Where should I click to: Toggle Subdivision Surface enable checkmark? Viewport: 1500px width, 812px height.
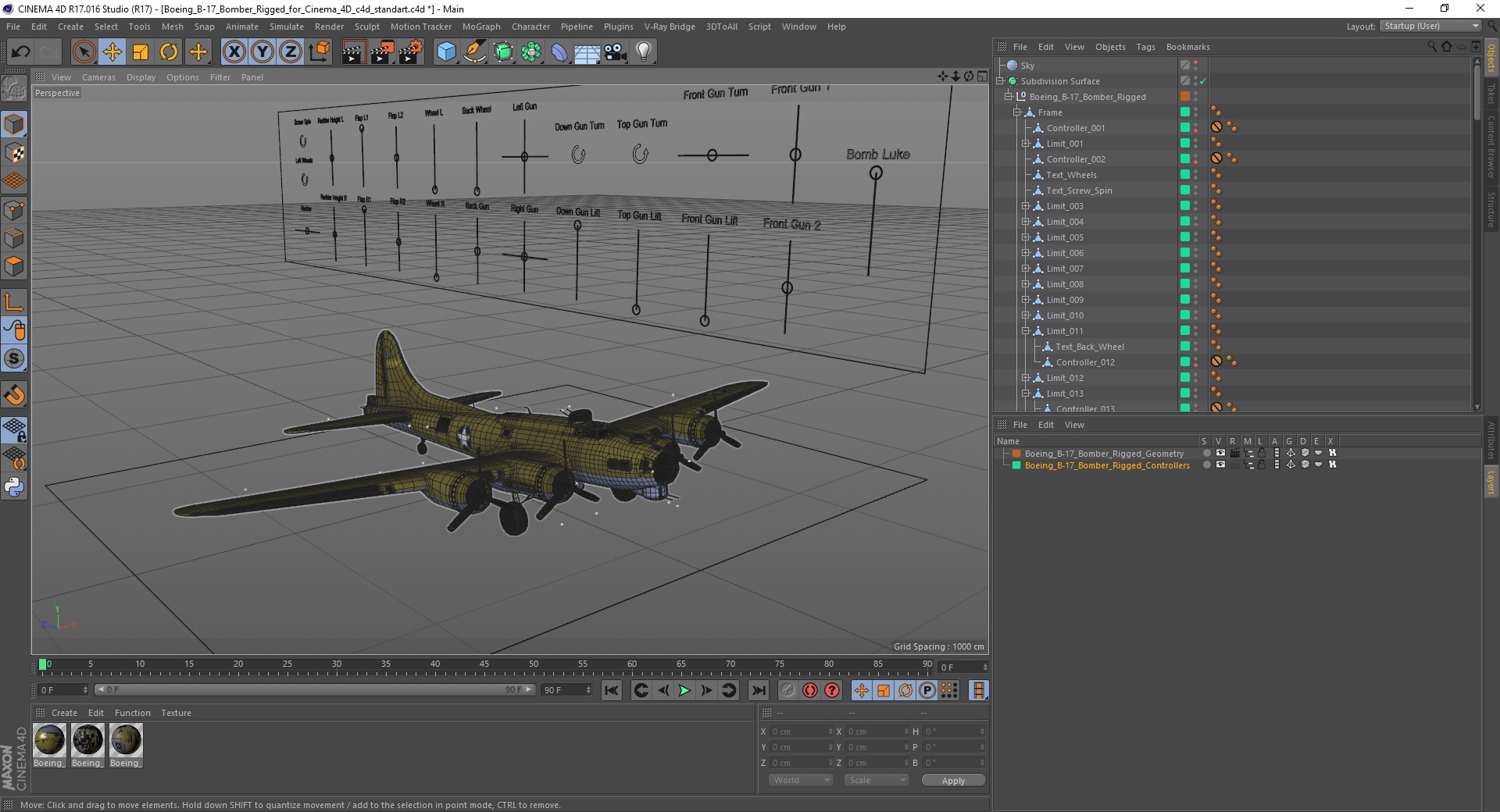pos(1203,81)
